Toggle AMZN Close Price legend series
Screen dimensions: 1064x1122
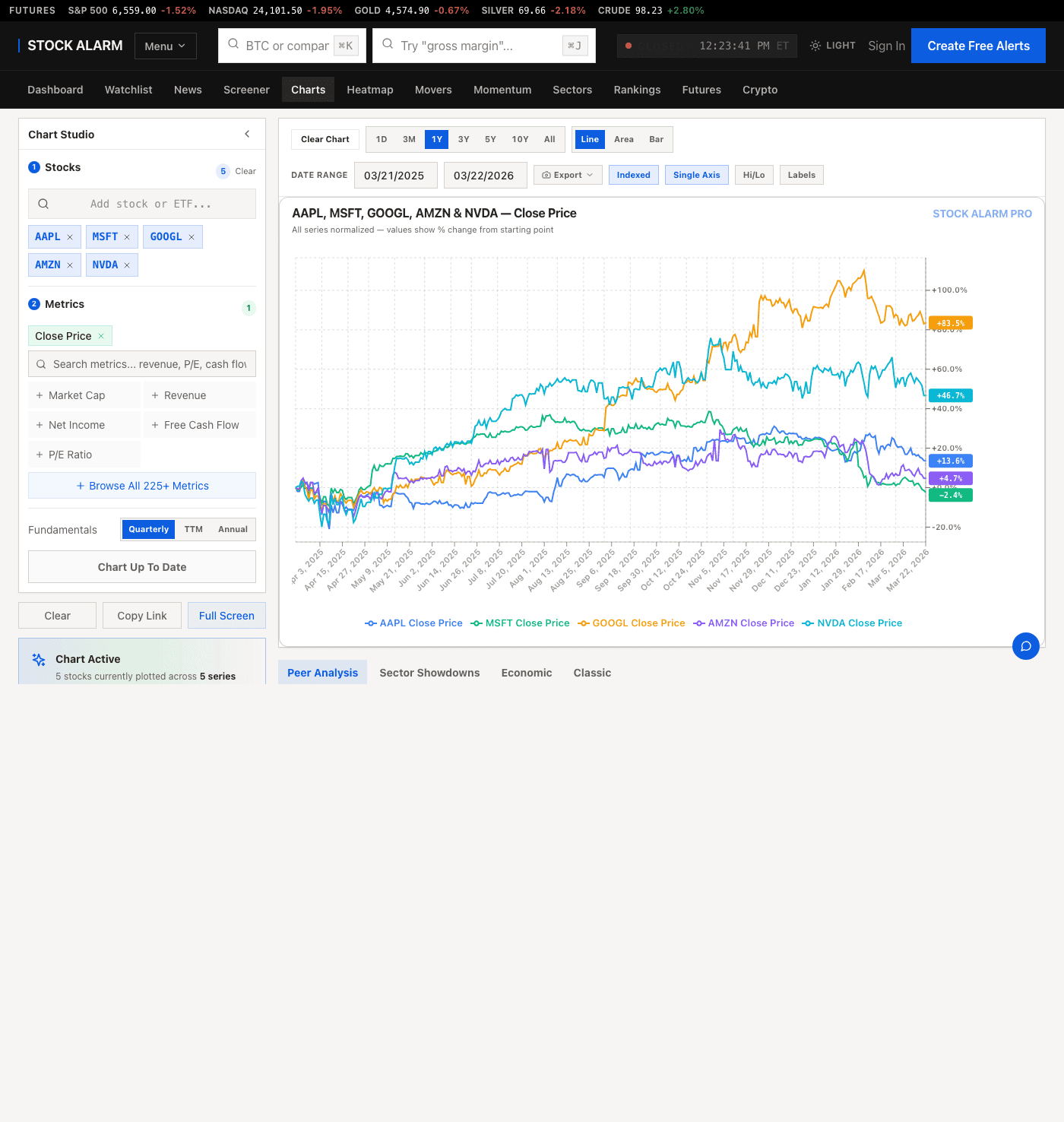click(x=743, y=623)
